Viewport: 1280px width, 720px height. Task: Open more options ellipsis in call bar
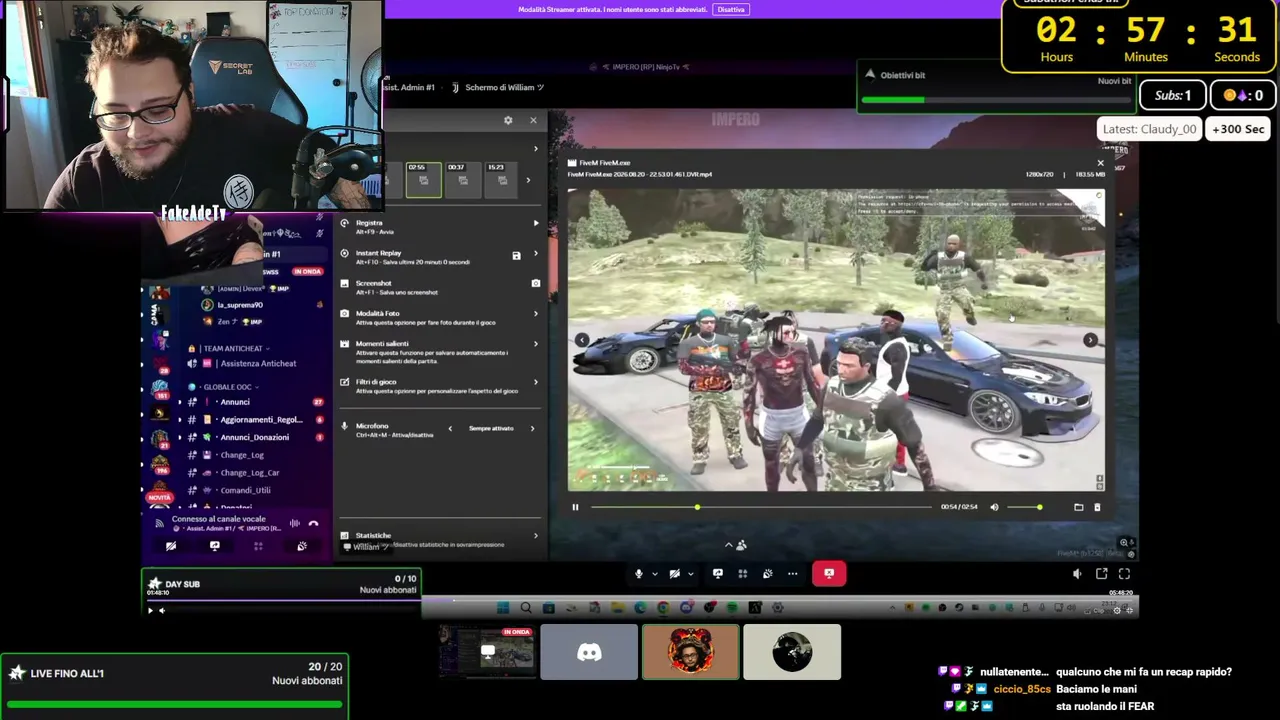tap(793, 574)
